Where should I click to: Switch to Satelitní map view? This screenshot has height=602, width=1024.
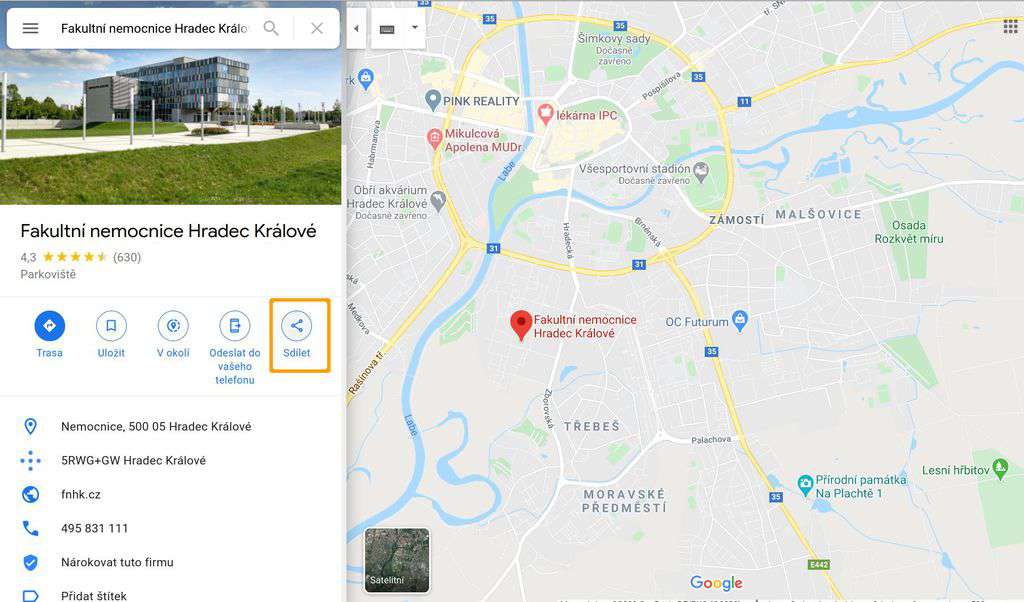(x=397, y=560)
